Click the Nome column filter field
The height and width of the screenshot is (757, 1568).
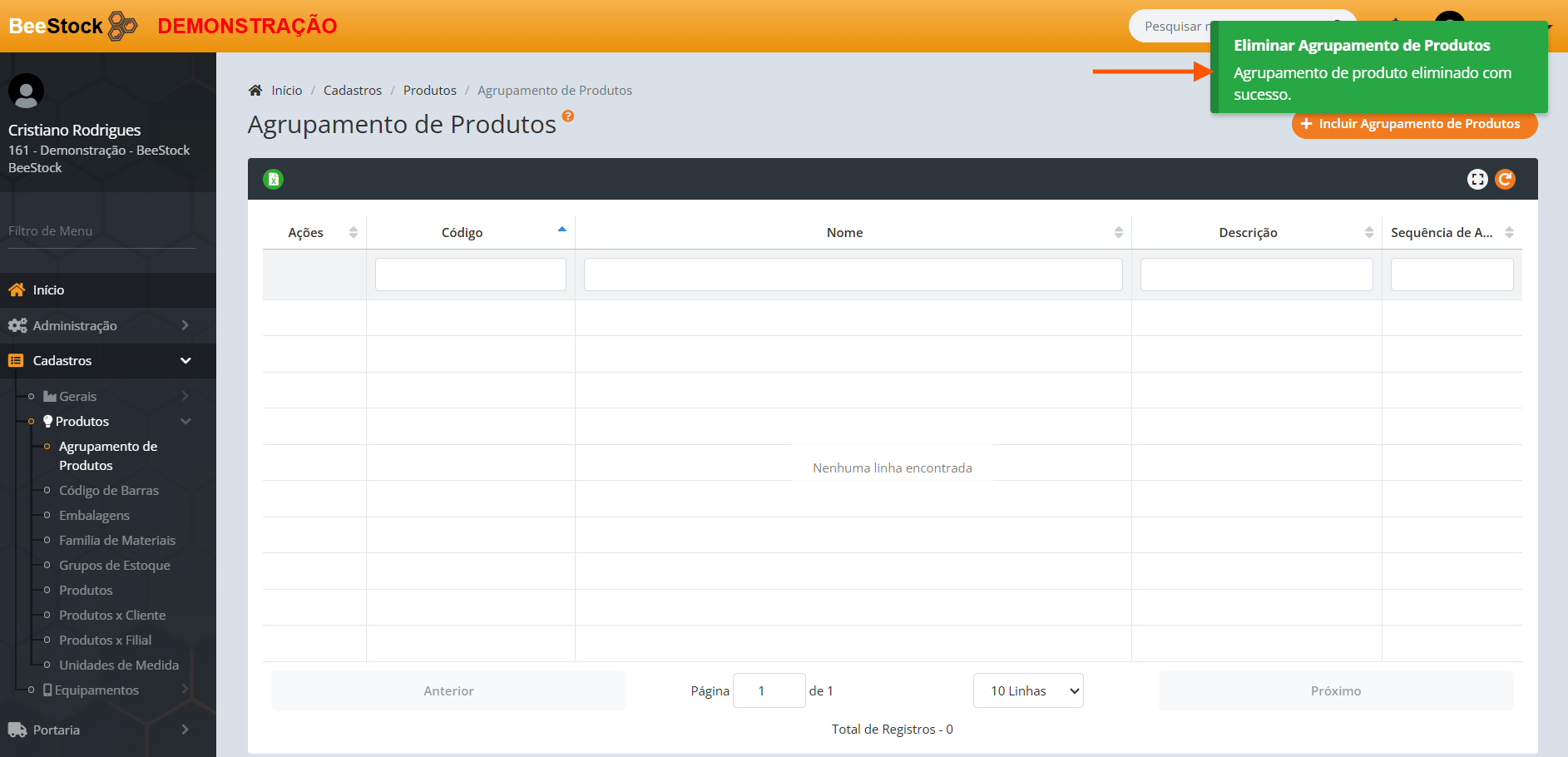point(853,275)
